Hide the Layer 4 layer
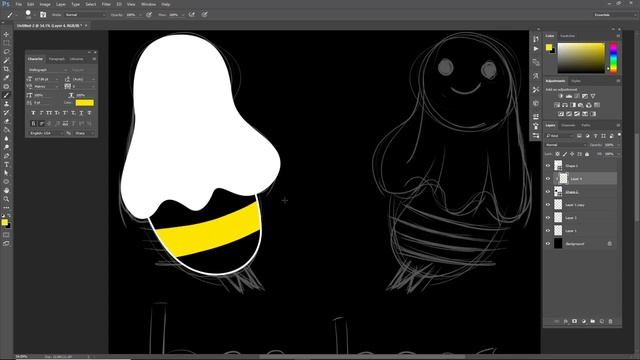Screen dimensions: 640x360 548,179
